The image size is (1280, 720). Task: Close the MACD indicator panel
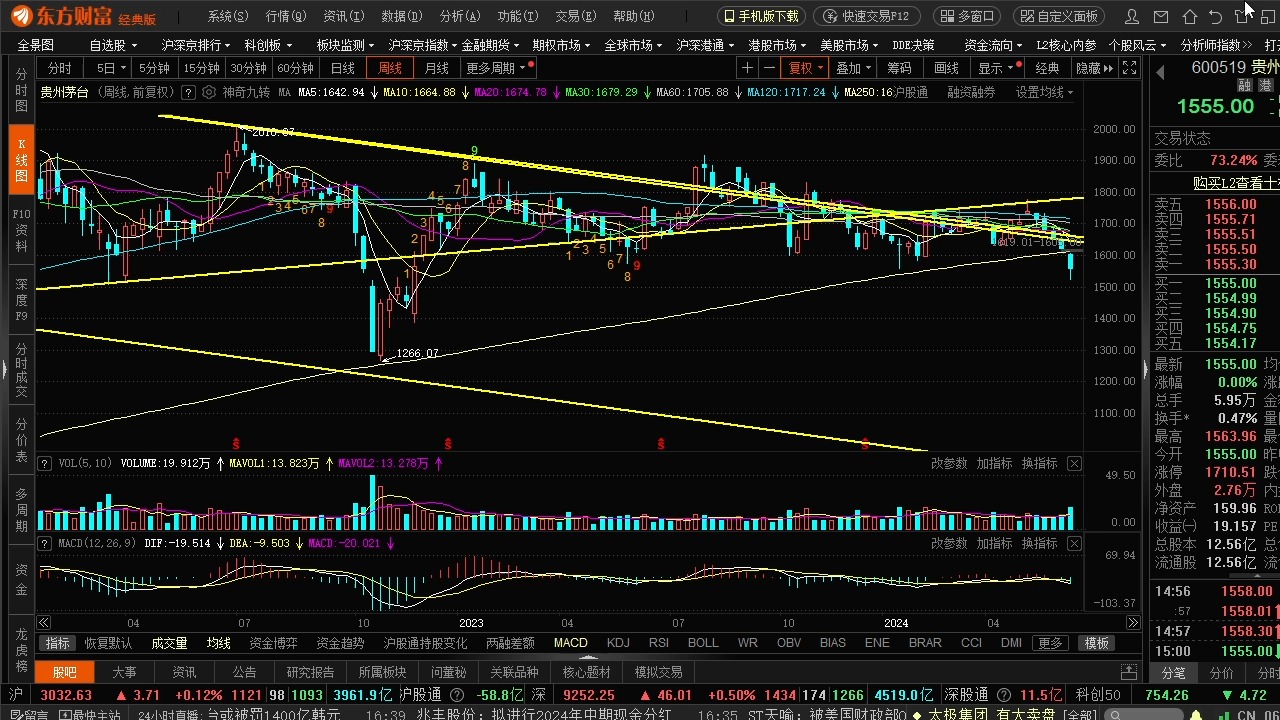point(1074,543)
